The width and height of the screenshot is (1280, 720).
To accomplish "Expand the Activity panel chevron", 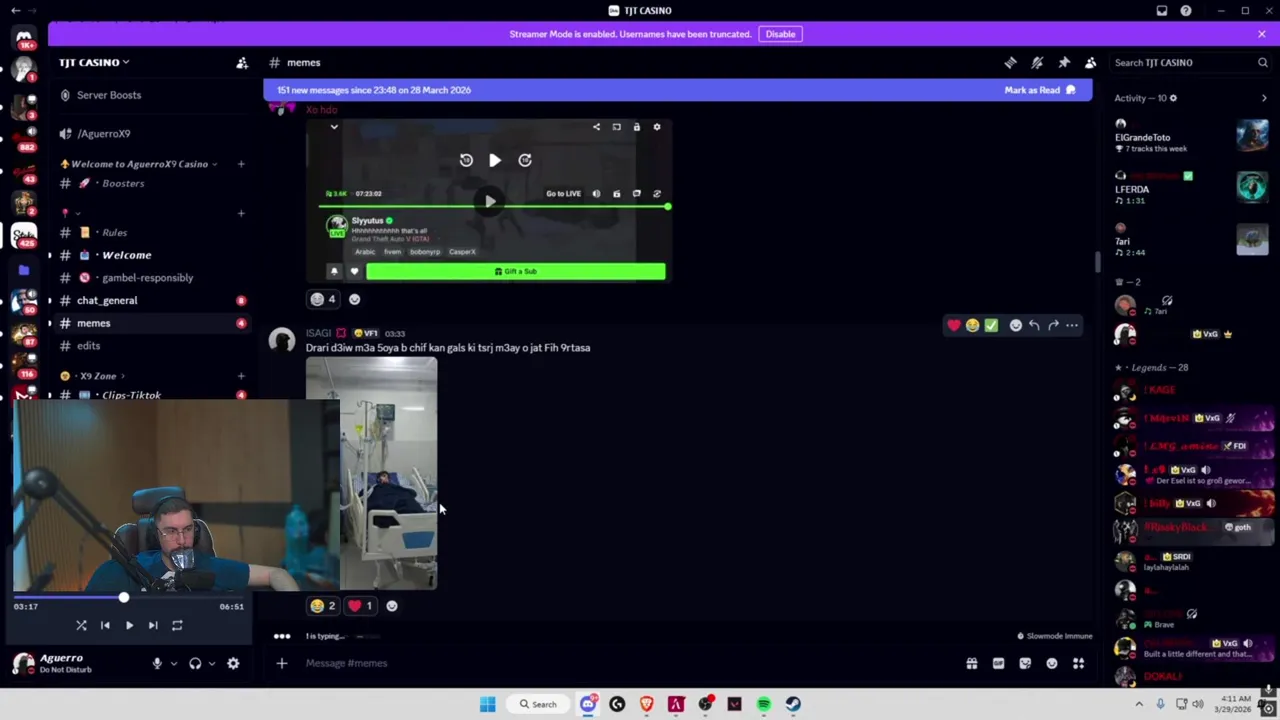I will [1264, 98].
